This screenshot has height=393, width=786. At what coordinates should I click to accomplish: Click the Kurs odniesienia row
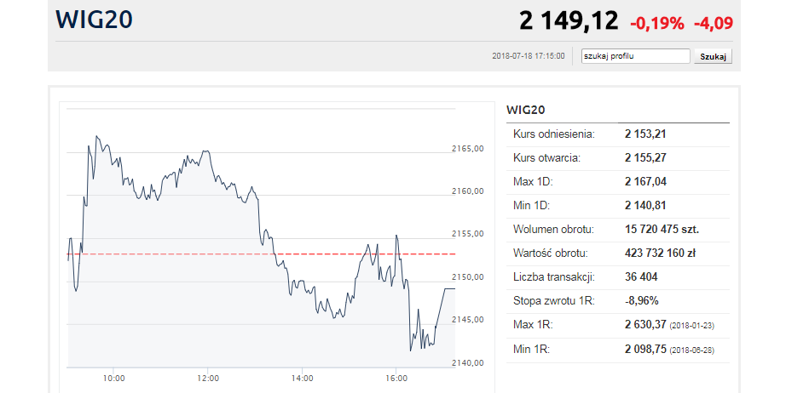click(x=618, y=134)
